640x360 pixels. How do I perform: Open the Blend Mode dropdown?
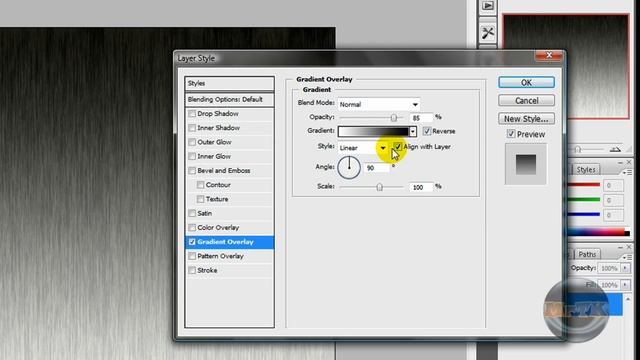coord(378,104)
